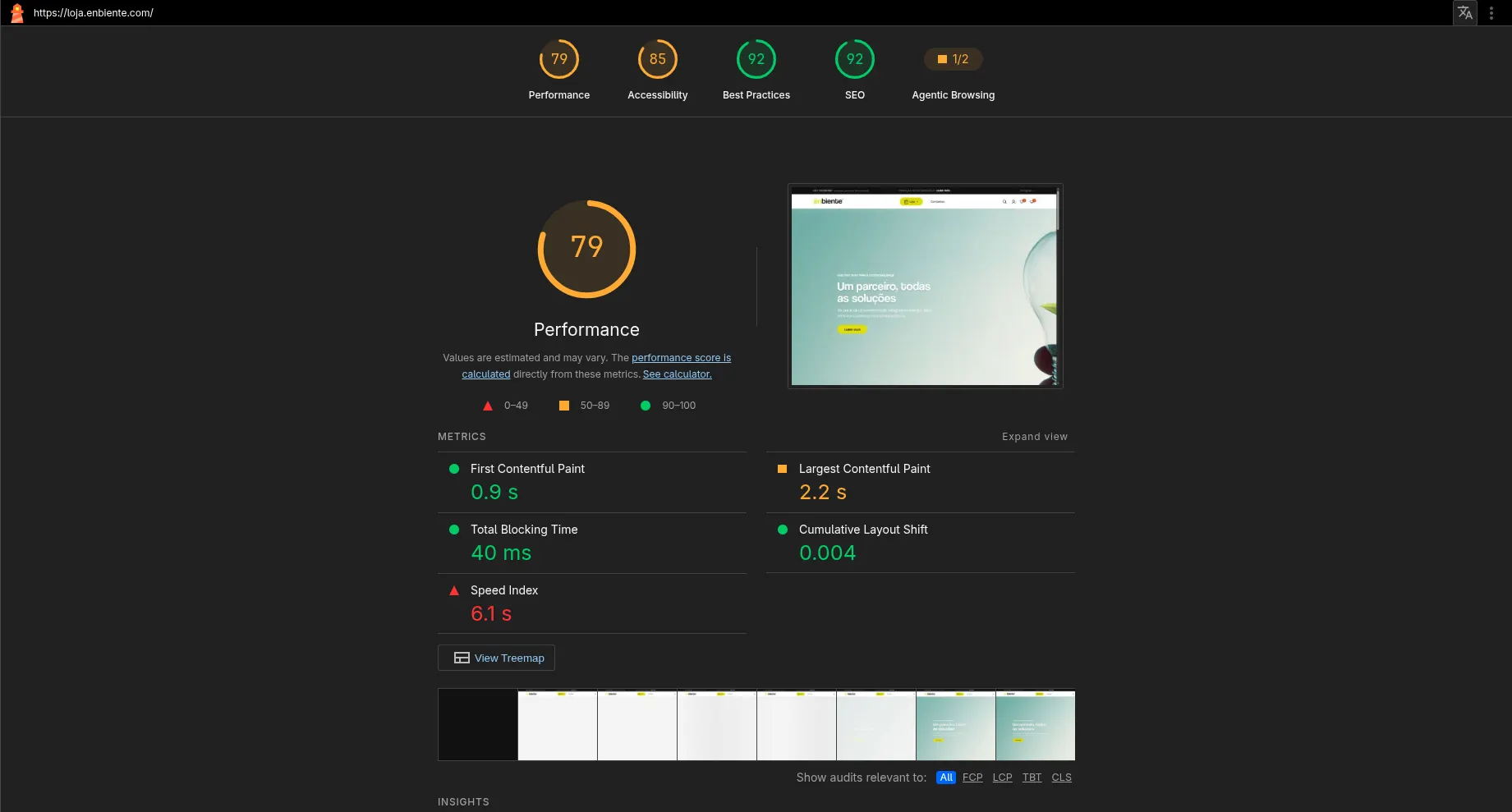The height and width of the screenshot is (812, 1512).
Task: Expand the Cumulative Layout Shift metric
Action: (x=921, y=544)
